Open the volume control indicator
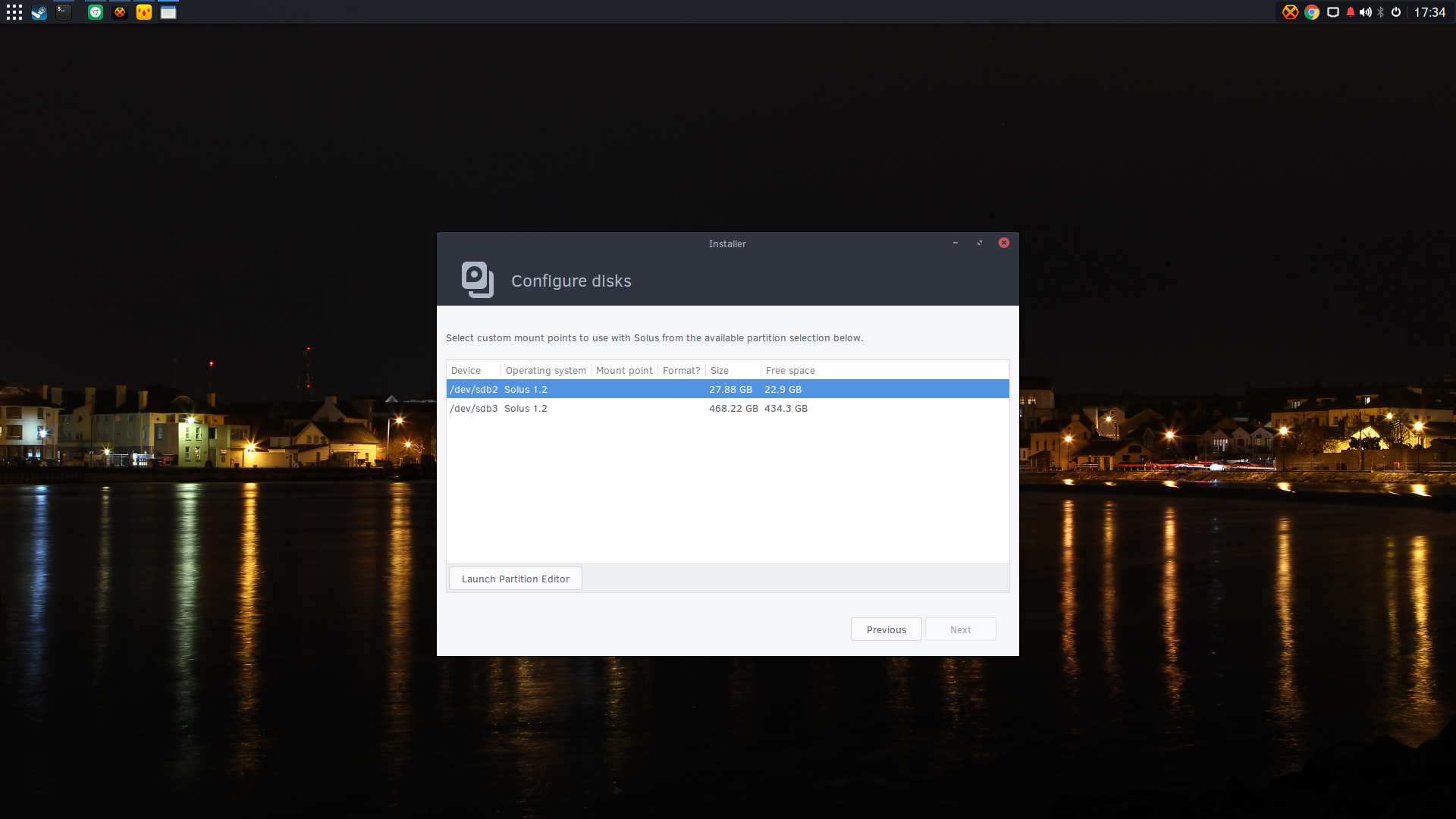 (1366, 12)
